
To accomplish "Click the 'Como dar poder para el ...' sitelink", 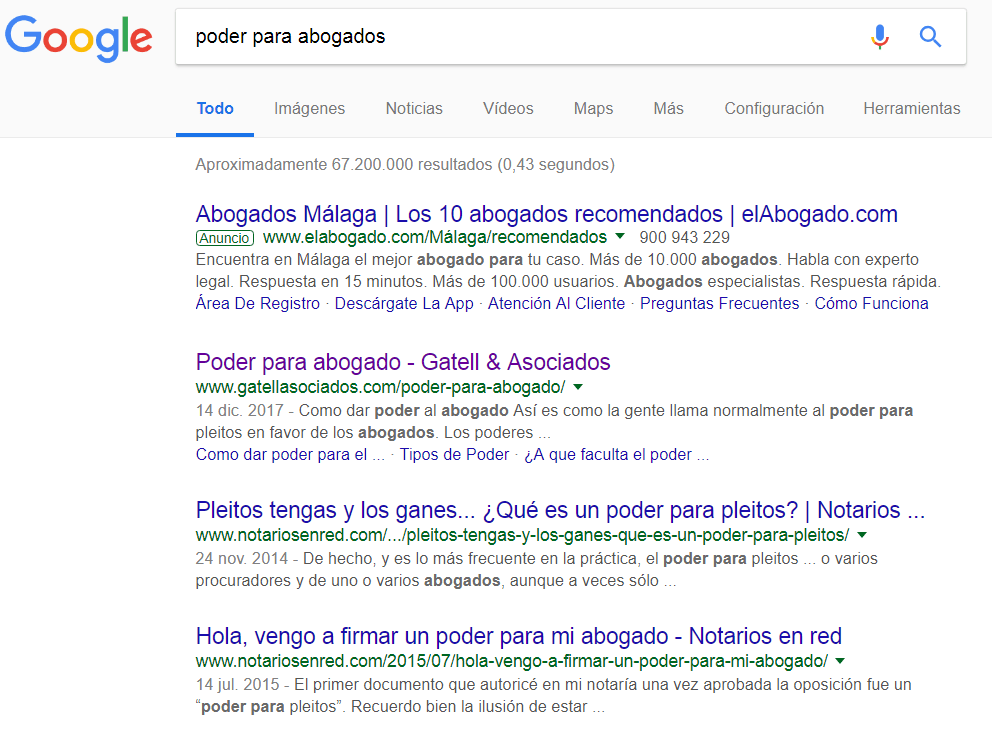I will (x=290, y=455).
